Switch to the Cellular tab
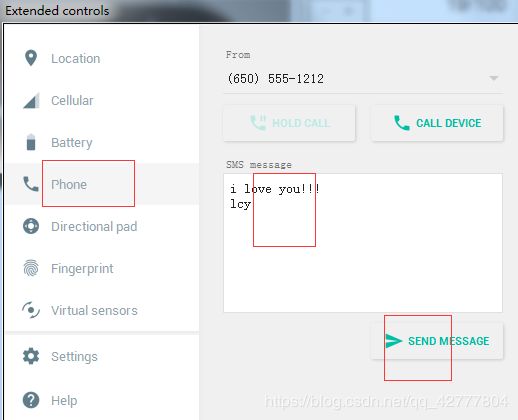The height and width of the screenshot is (420, 518). (x=72, y=101)
